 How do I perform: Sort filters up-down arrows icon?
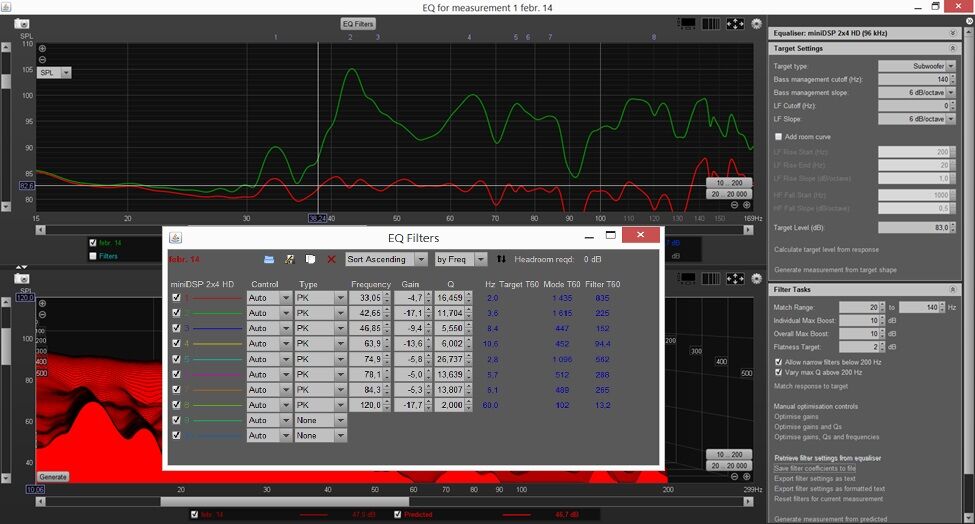501,259
